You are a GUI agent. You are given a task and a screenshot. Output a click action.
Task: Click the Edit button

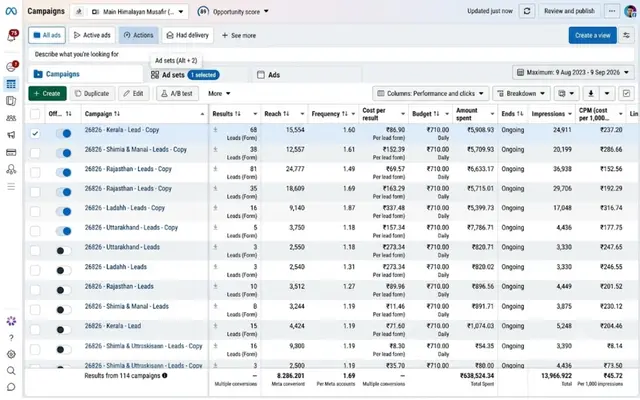pos(133,93)
